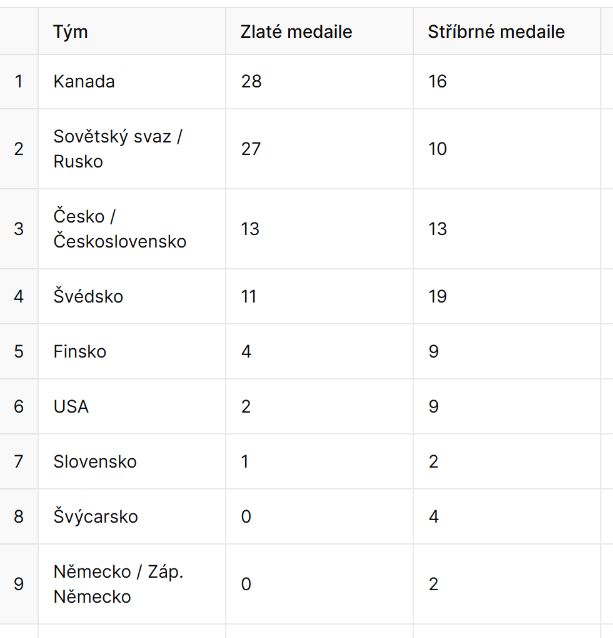Select the Německo / Záp. Německo cell

point(132,584)
